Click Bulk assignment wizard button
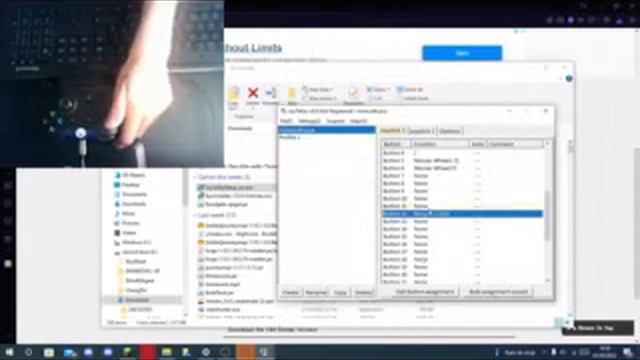 pyautogui.click(x=498, y=292)
